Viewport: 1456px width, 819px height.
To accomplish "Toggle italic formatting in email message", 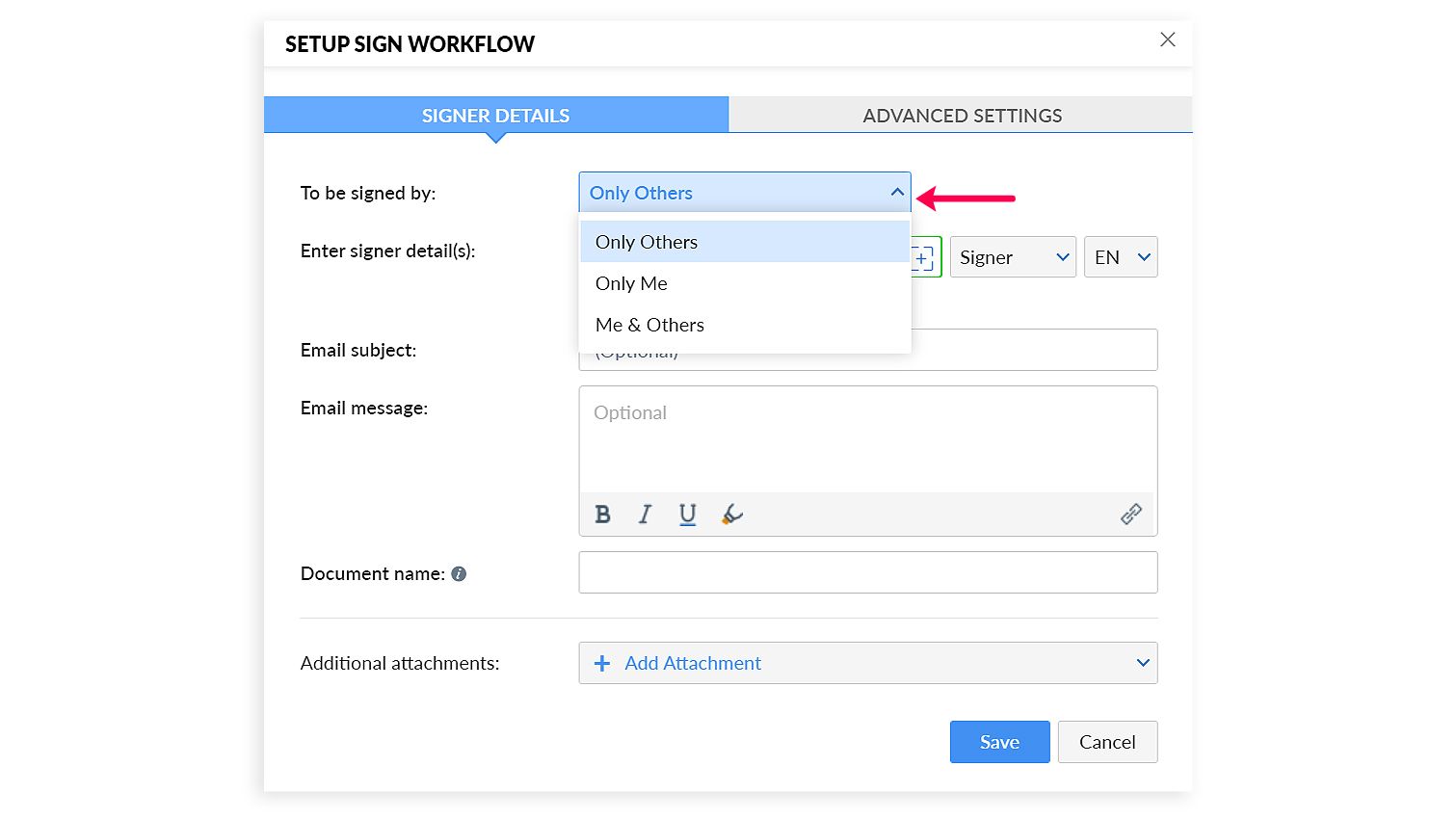I will (x=645, y=515).
